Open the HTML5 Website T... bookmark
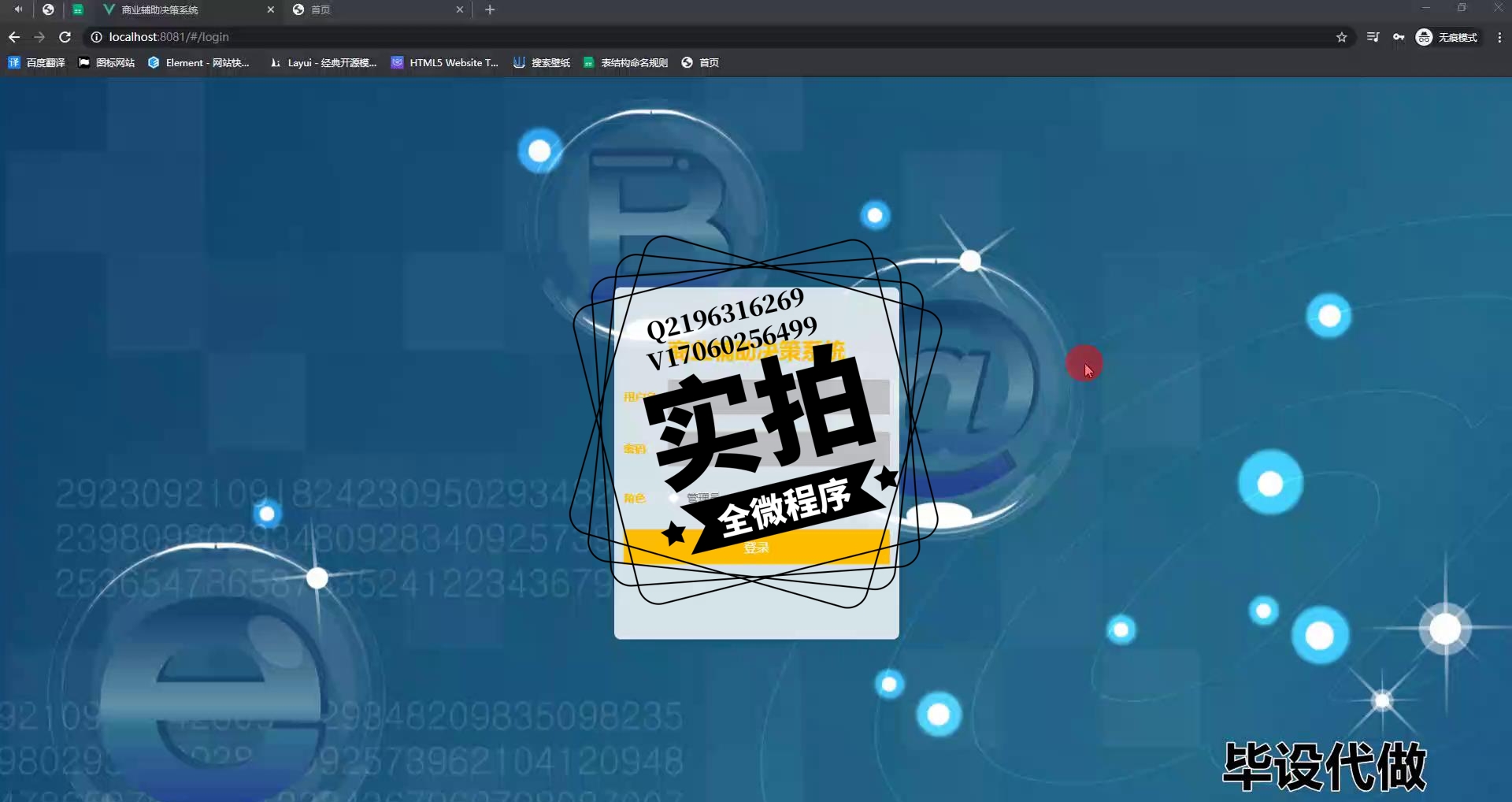 445,62
